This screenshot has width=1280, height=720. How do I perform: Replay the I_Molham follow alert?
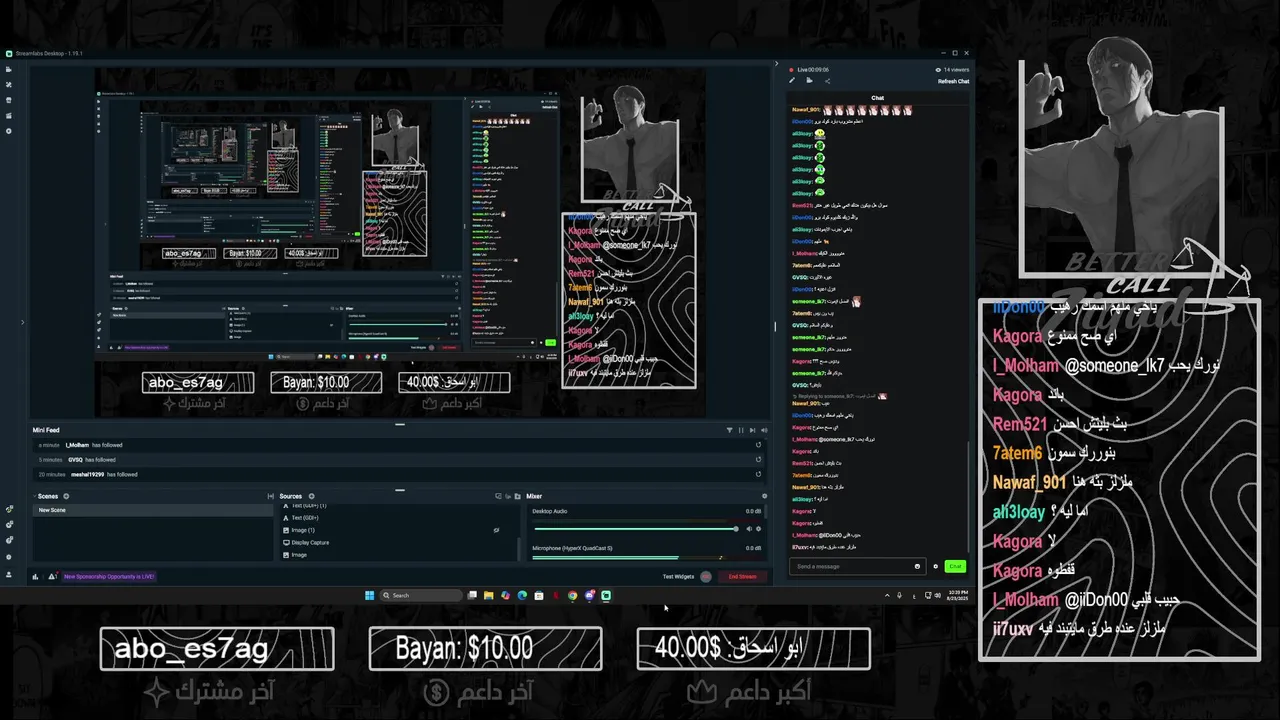pyautogui.click(x=758, y=445)
